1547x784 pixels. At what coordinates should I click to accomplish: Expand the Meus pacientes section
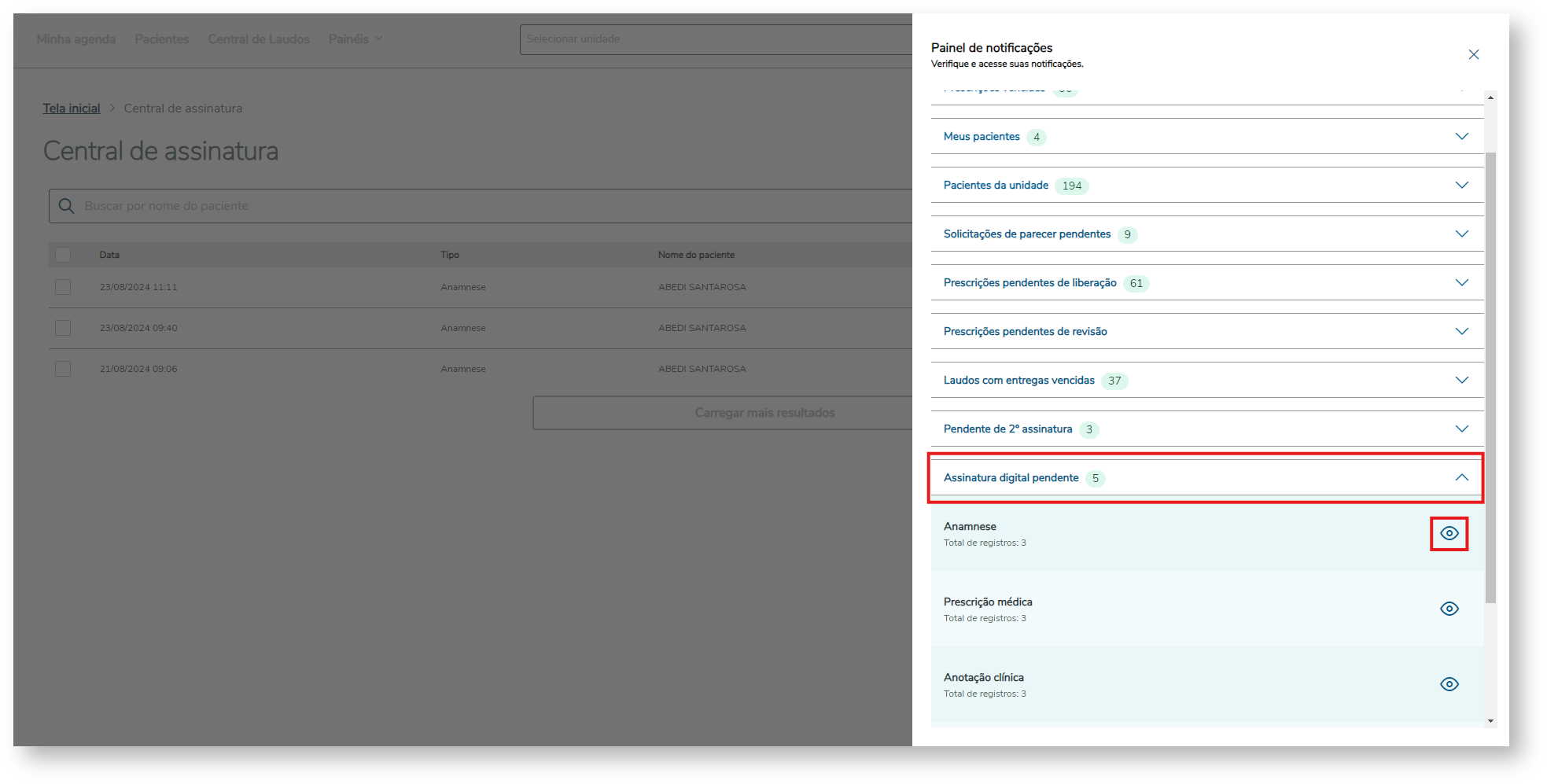click(x=1461, y=137)
